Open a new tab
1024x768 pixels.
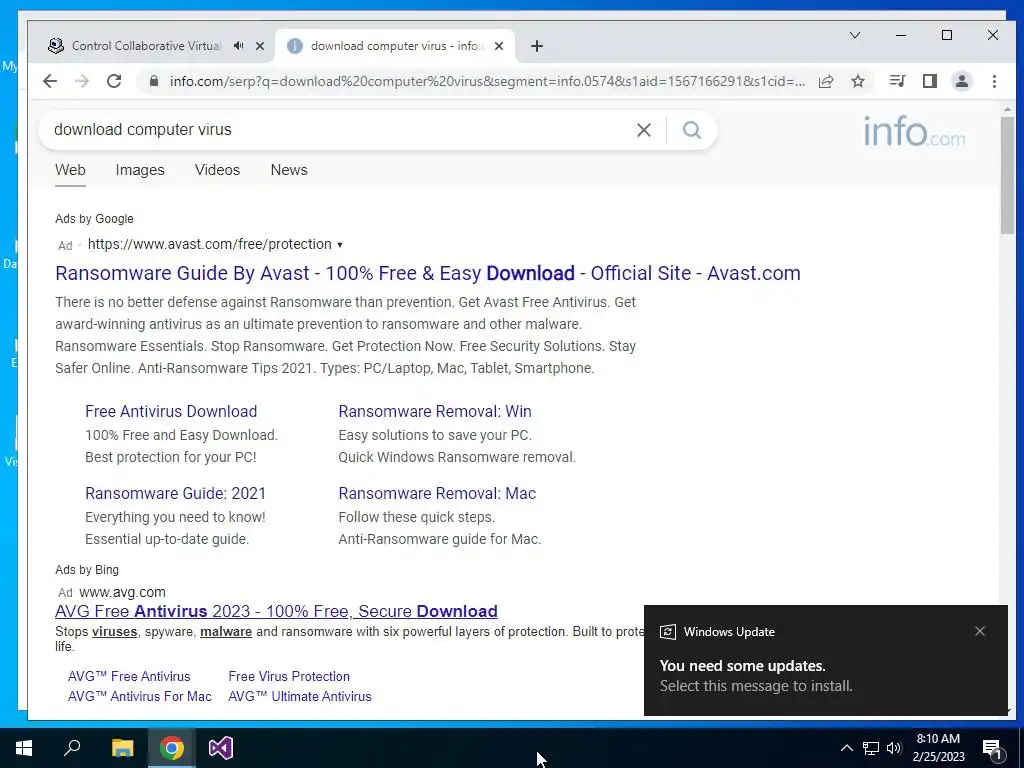tap(537, 46)
